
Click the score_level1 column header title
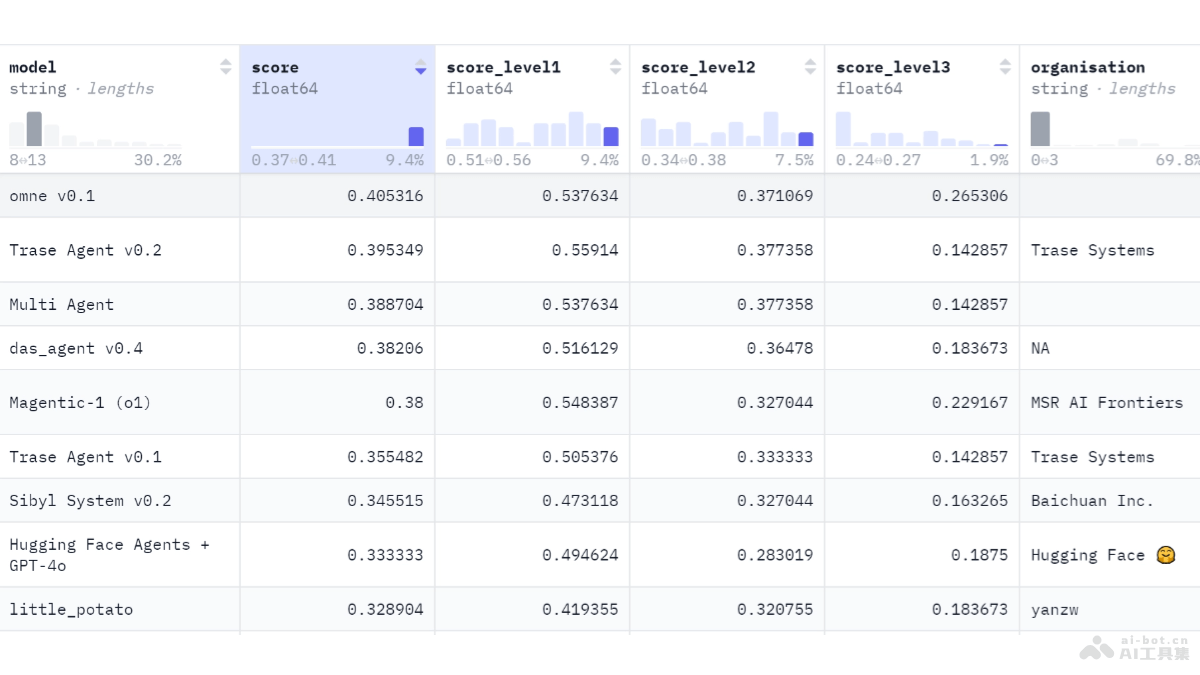(x=503, y=67)
